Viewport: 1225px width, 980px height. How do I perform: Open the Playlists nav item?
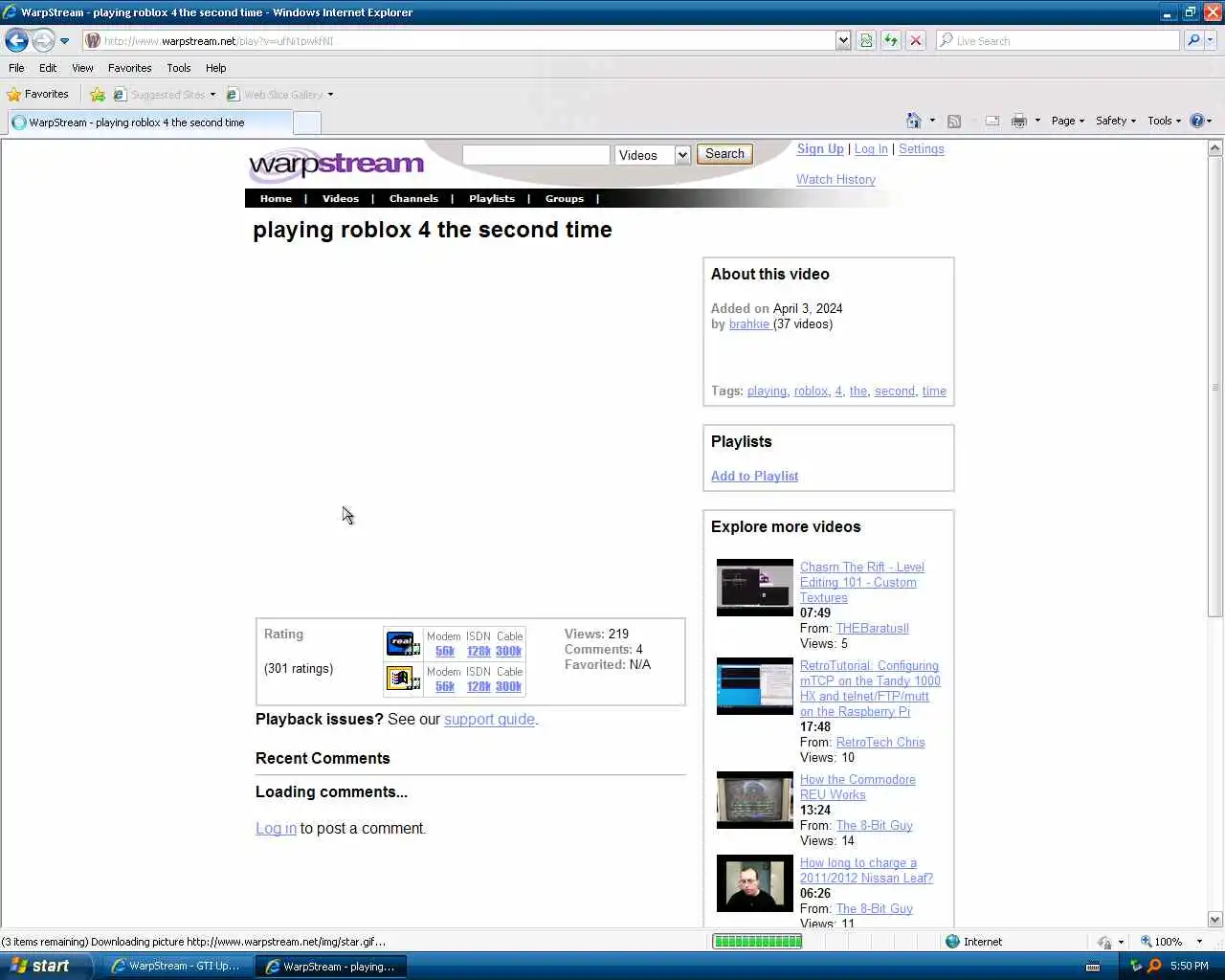pos(492,199)
